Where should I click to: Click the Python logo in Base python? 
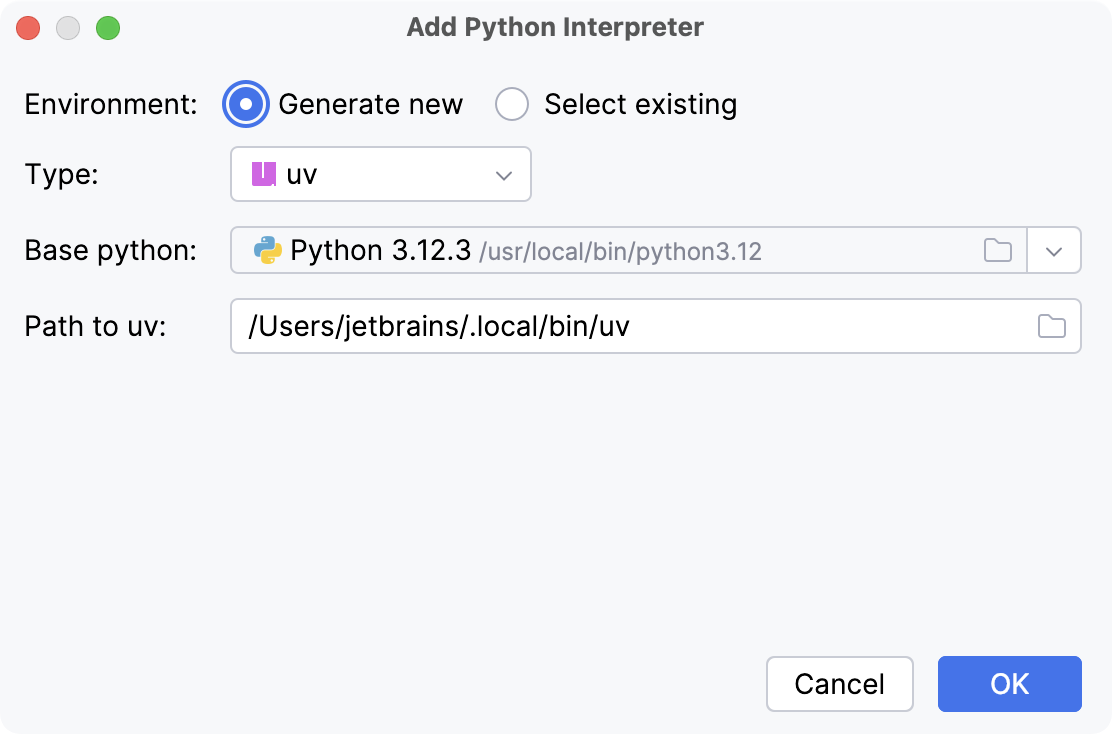click(267, 250)
